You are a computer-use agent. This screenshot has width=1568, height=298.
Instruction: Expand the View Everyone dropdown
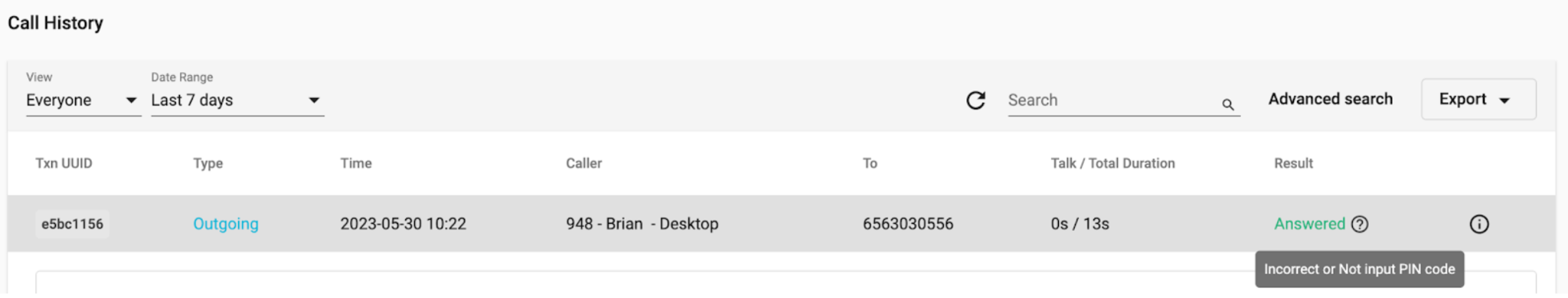[83, 100]
